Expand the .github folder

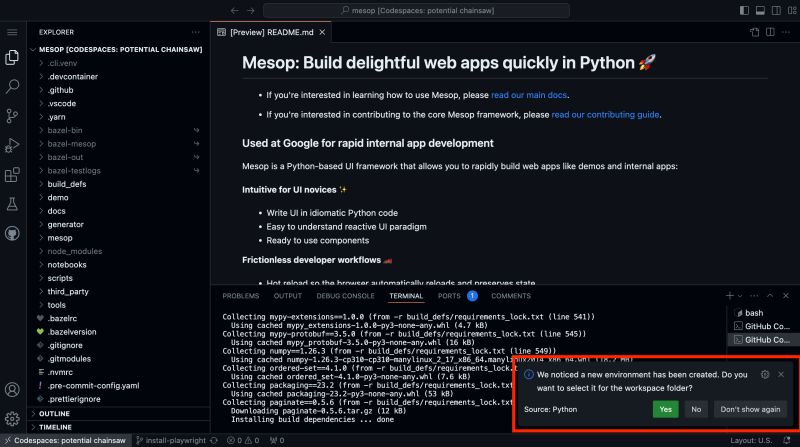118,90
